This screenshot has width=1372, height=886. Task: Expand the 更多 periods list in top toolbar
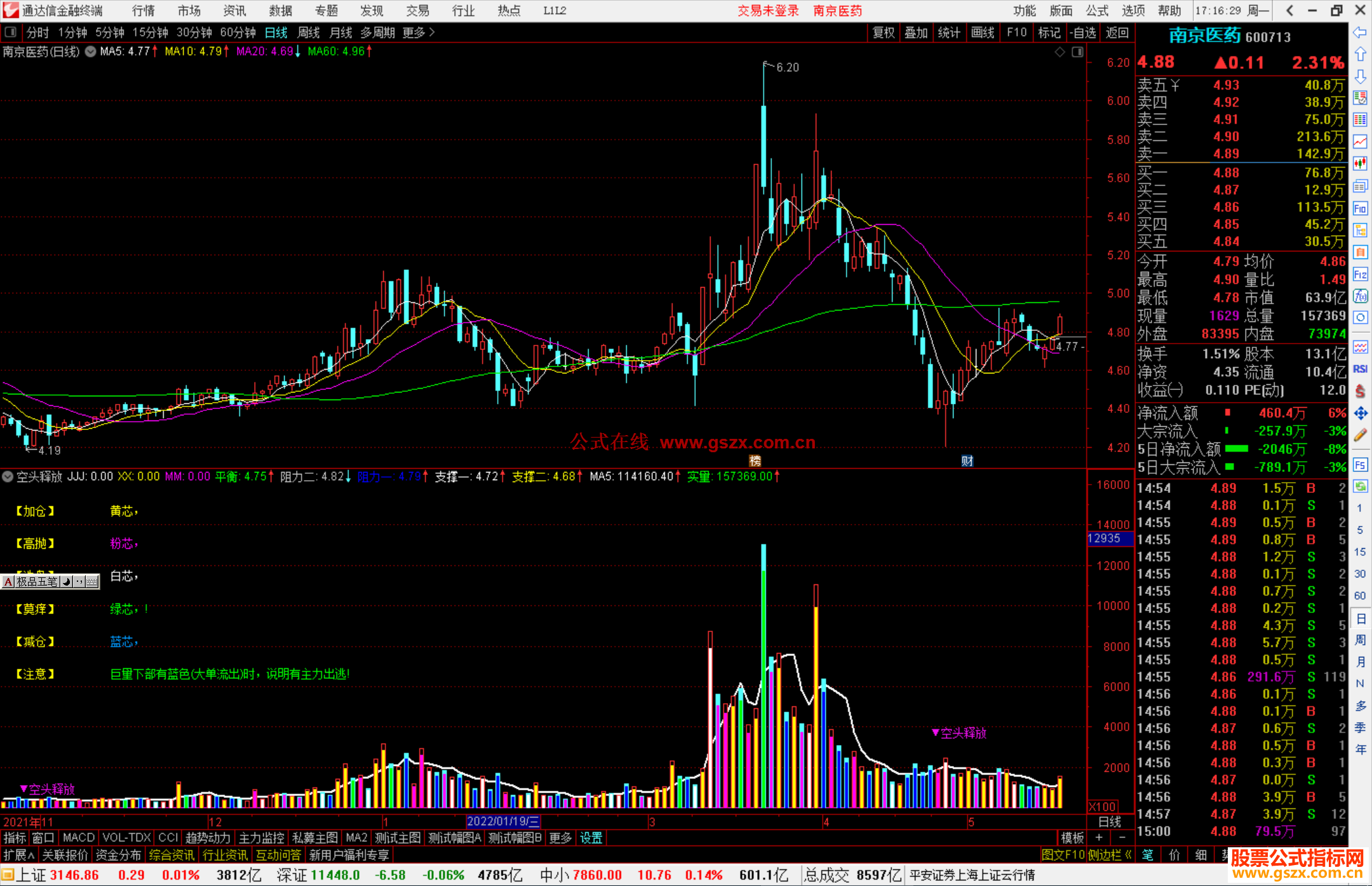pyautogui.click(x=419, y=32)
